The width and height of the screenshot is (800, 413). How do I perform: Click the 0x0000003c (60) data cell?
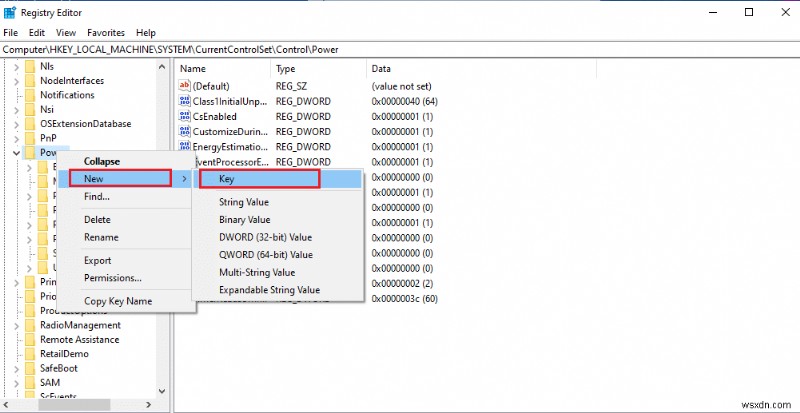coord(405,299)
